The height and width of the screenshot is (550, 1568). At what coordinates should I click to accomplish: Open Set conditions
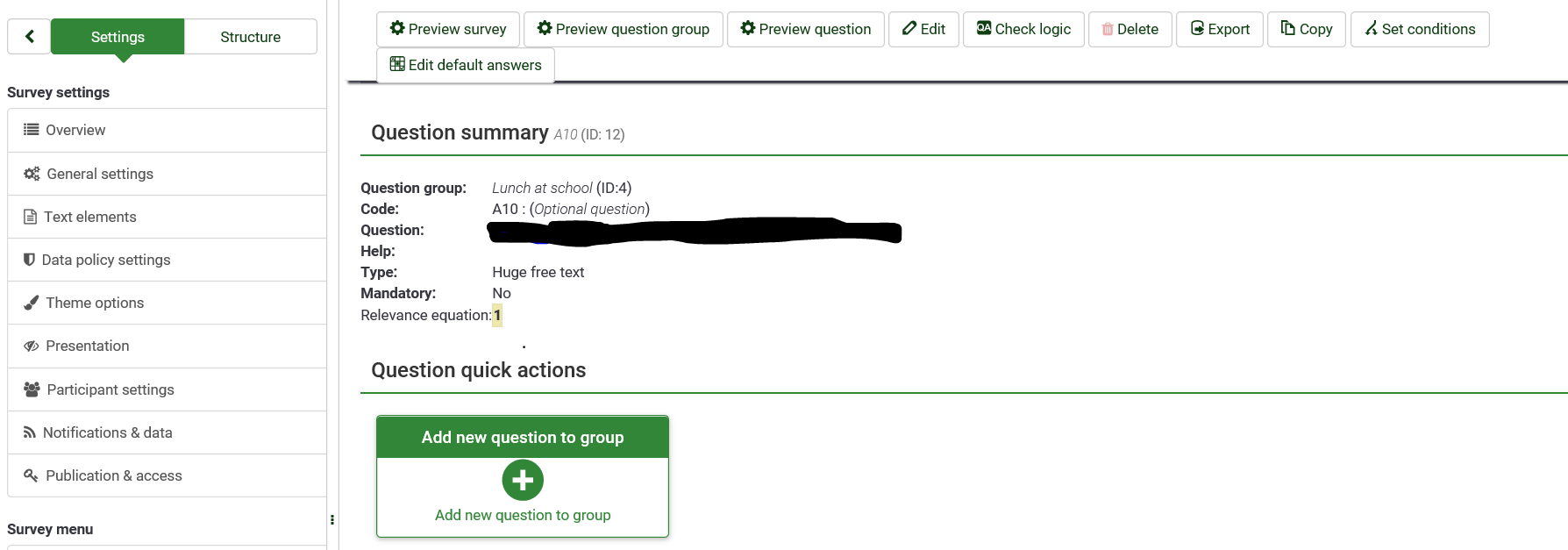[1420, 29]
